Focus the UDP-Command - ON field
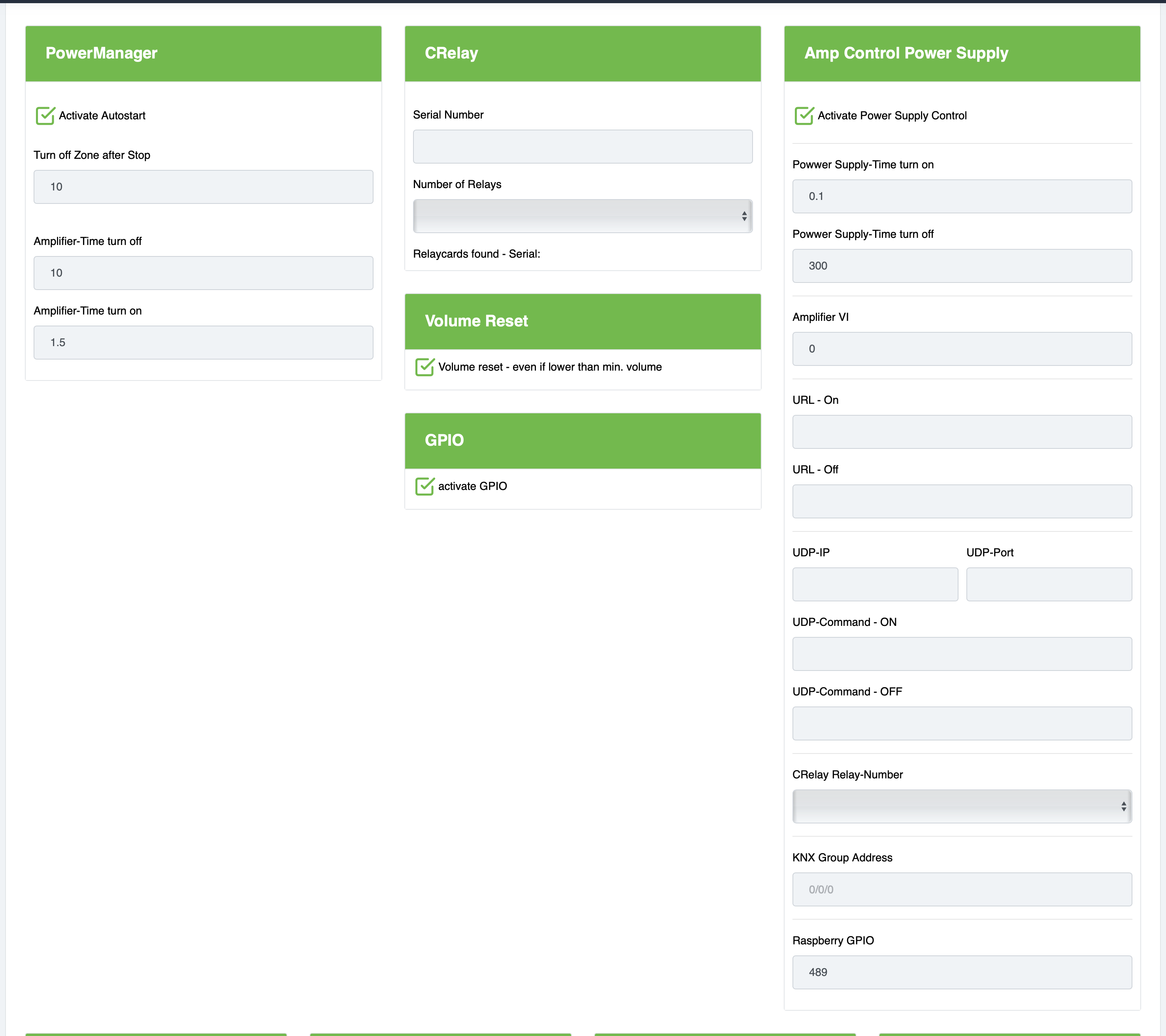The width and height of the screenshot is (1166, 1036). pos(961,654)
